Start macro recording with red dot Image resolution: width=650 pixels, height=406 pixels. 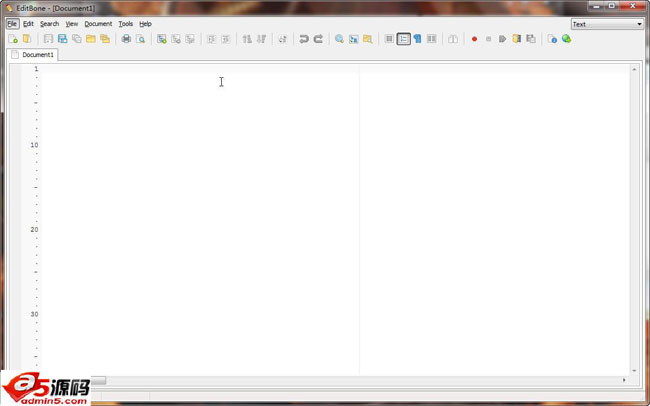pos(474,39)
